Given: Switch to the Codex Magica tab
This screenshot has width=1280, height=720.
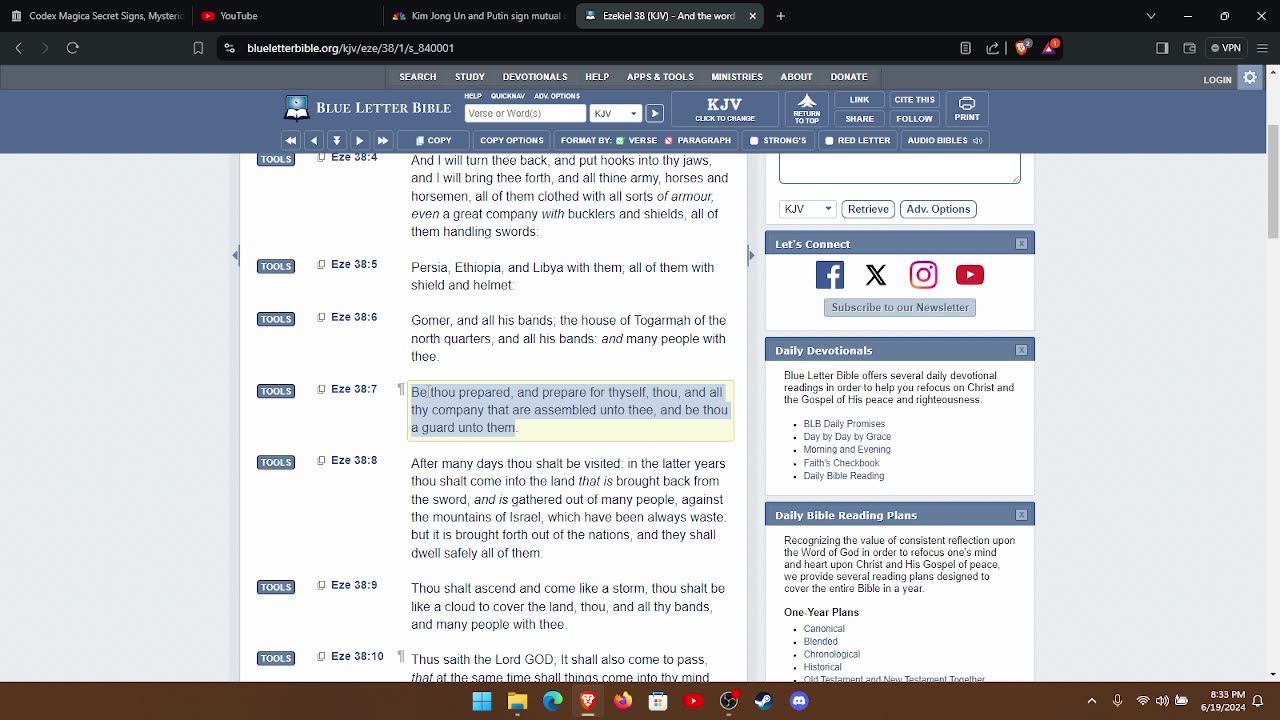Looking at the screenshot, I should (x=97, y=16).
